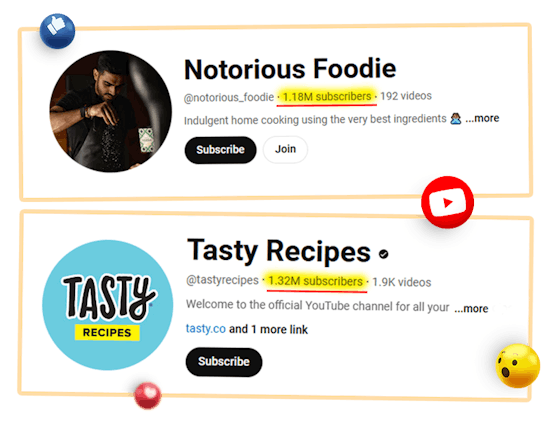Viewport: 548px width, 432px height.
Task: Open the Notorious Foodie profile picture
Action: coord(111,111)
